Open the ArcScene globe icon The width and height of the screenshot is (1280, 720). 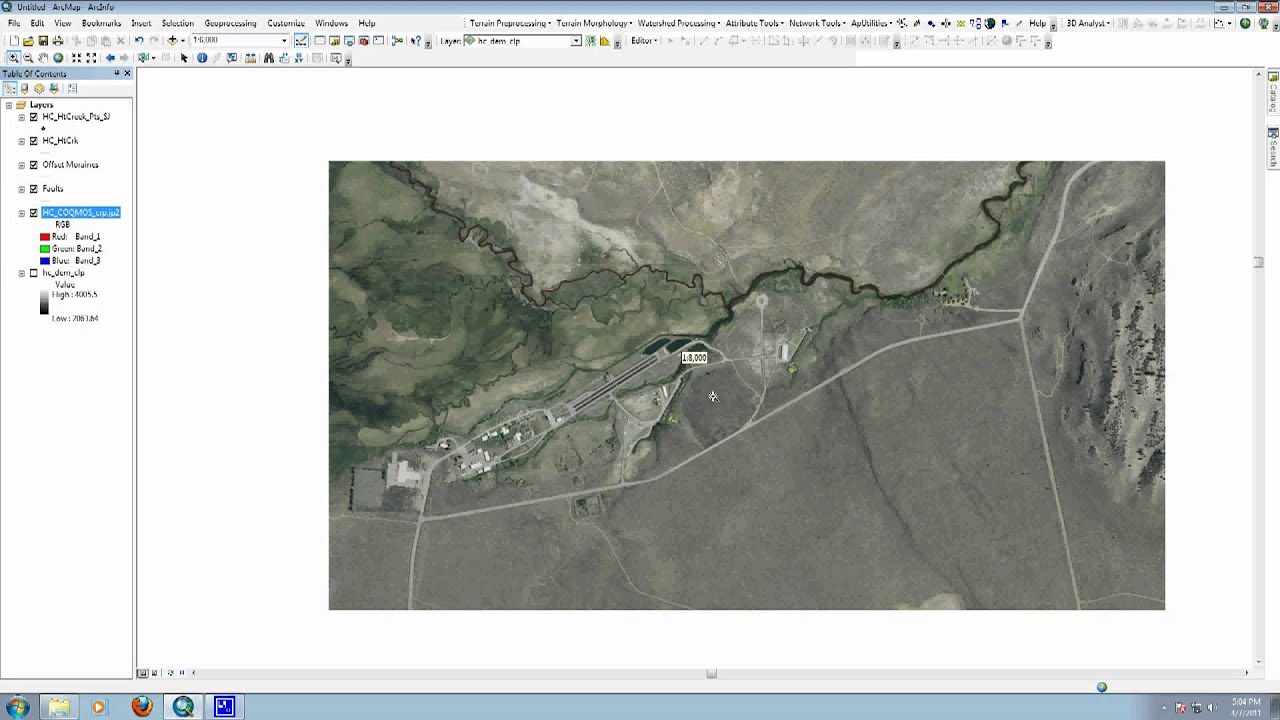pyautogui.click(x=1245, y=23)
